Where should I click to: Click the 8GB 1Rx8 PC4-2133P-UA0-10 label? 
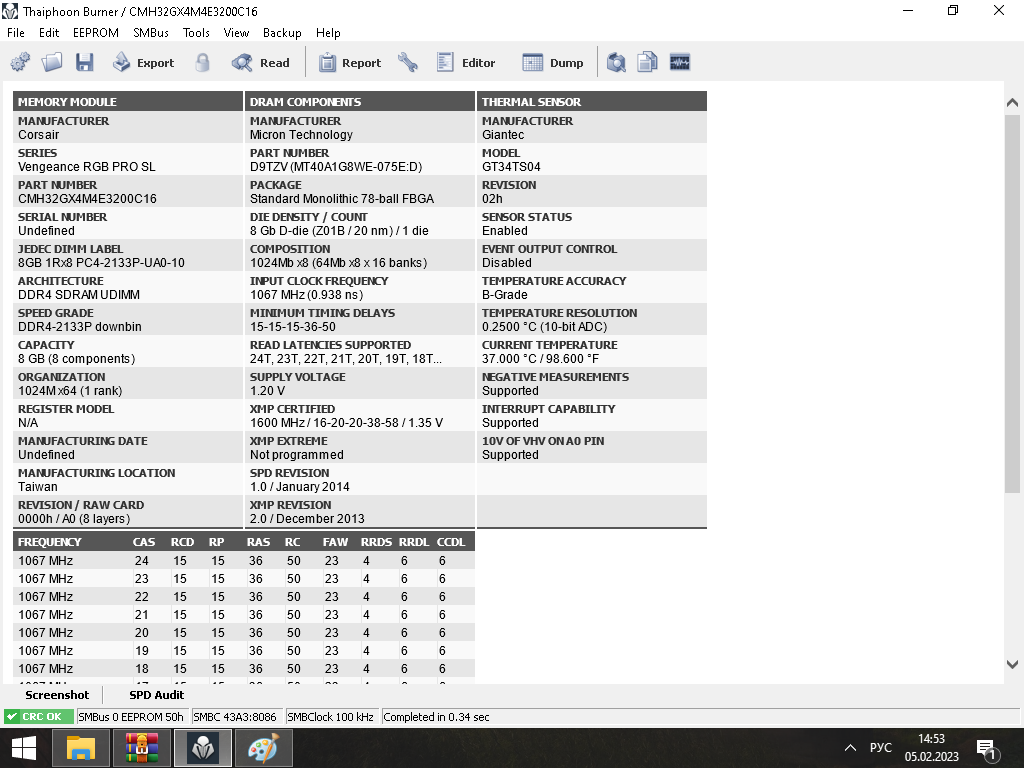pos(101,263)
